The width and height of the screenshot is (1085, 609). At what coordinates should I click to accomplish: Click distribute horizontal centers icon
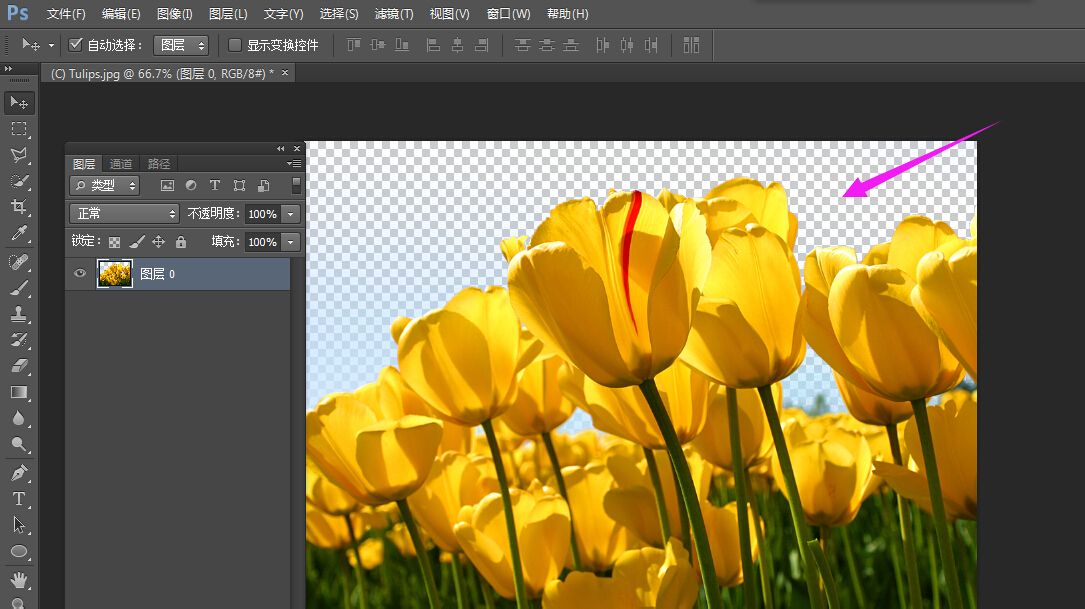pyautogui.click(x=627, y=45)
